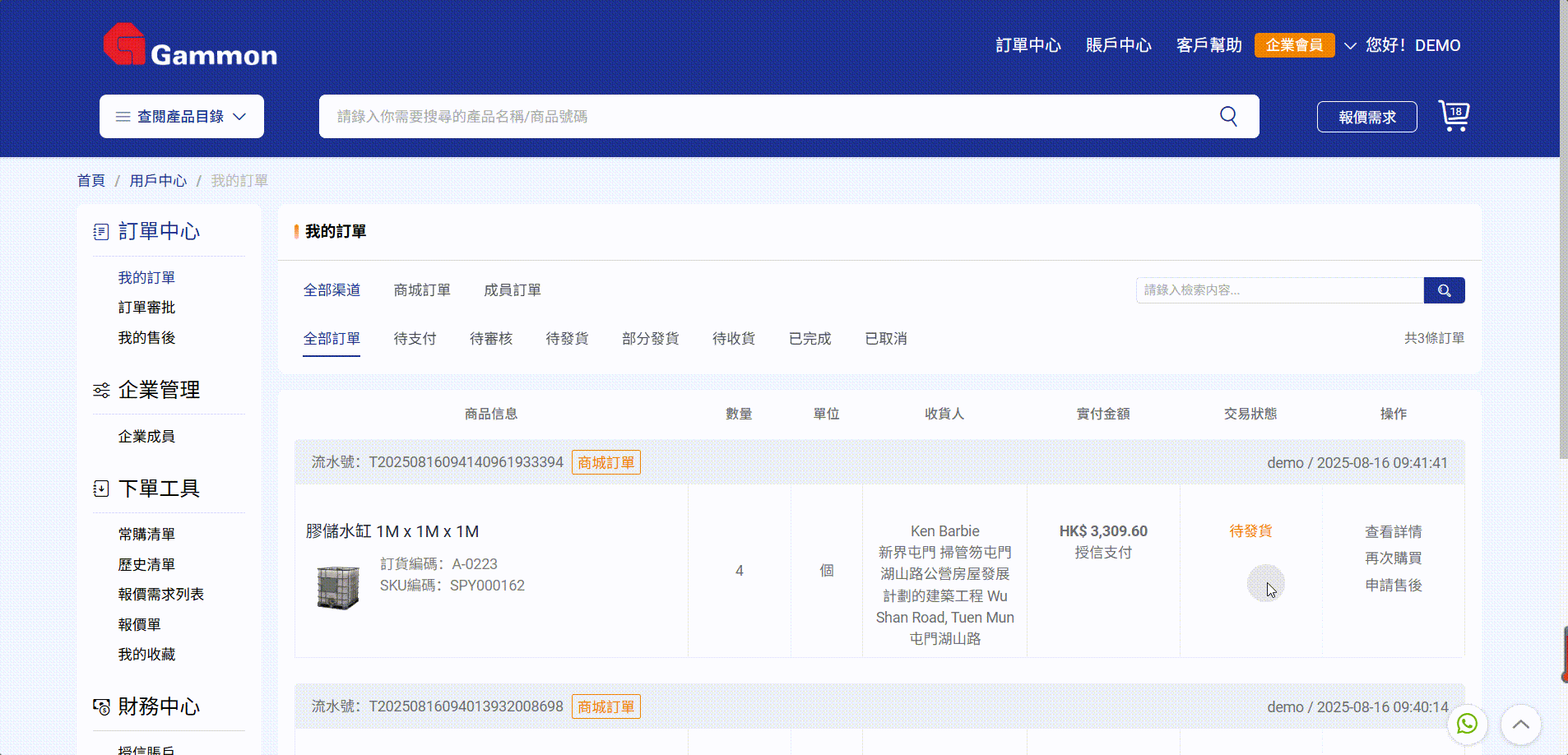The image size is (1568, 755).
Task: Click the 報價需求 button
Action: tap(1366, 117)
